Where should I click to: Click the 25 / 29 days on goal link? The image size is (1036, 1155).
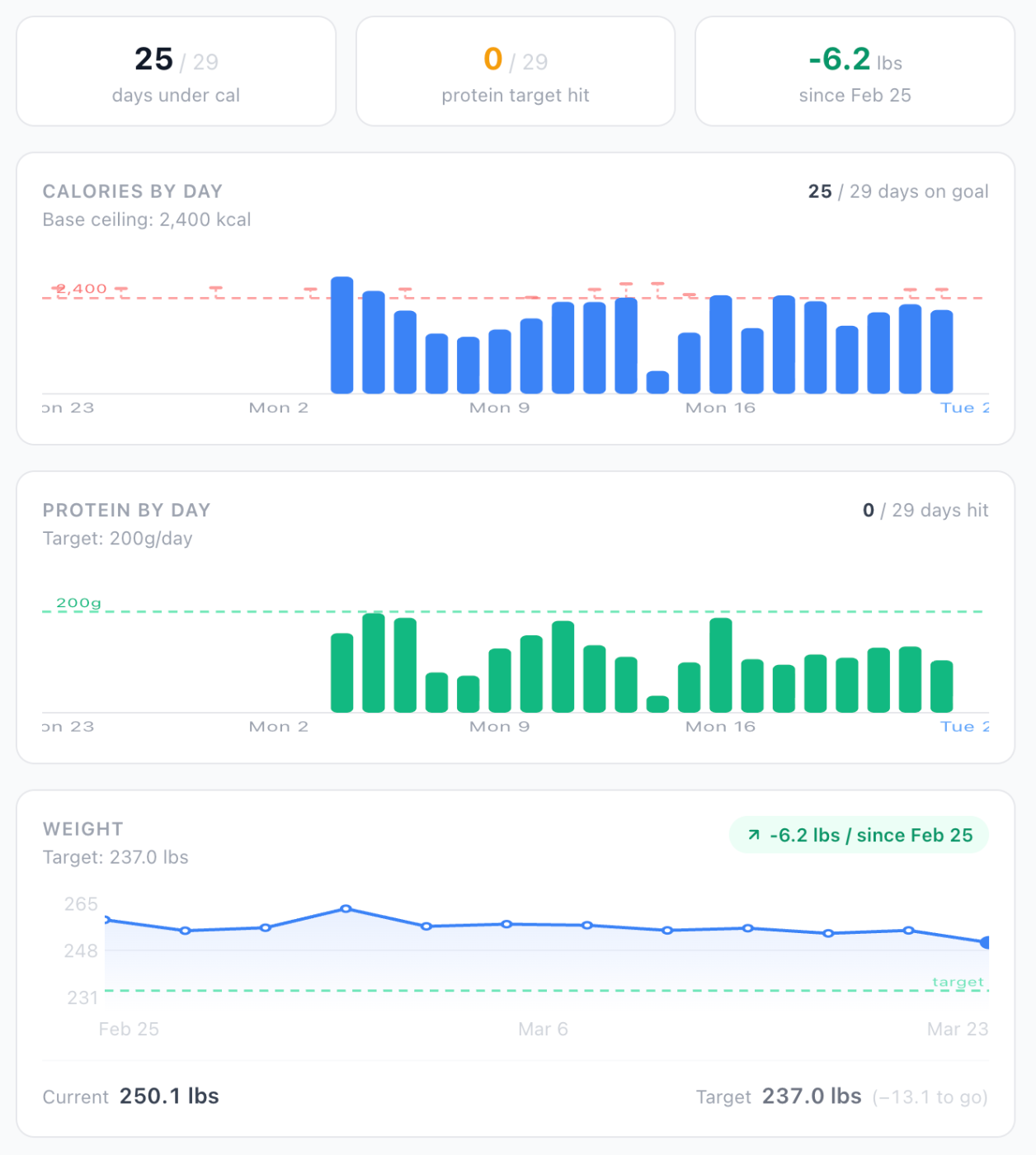point(897,191)
